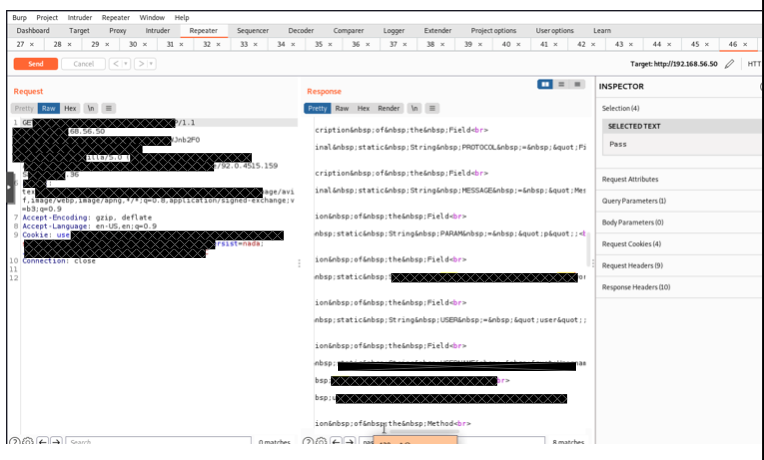Close Repeater tab 36
The width and height of the screenshot is (764, 460).
[x=368, y=44]
